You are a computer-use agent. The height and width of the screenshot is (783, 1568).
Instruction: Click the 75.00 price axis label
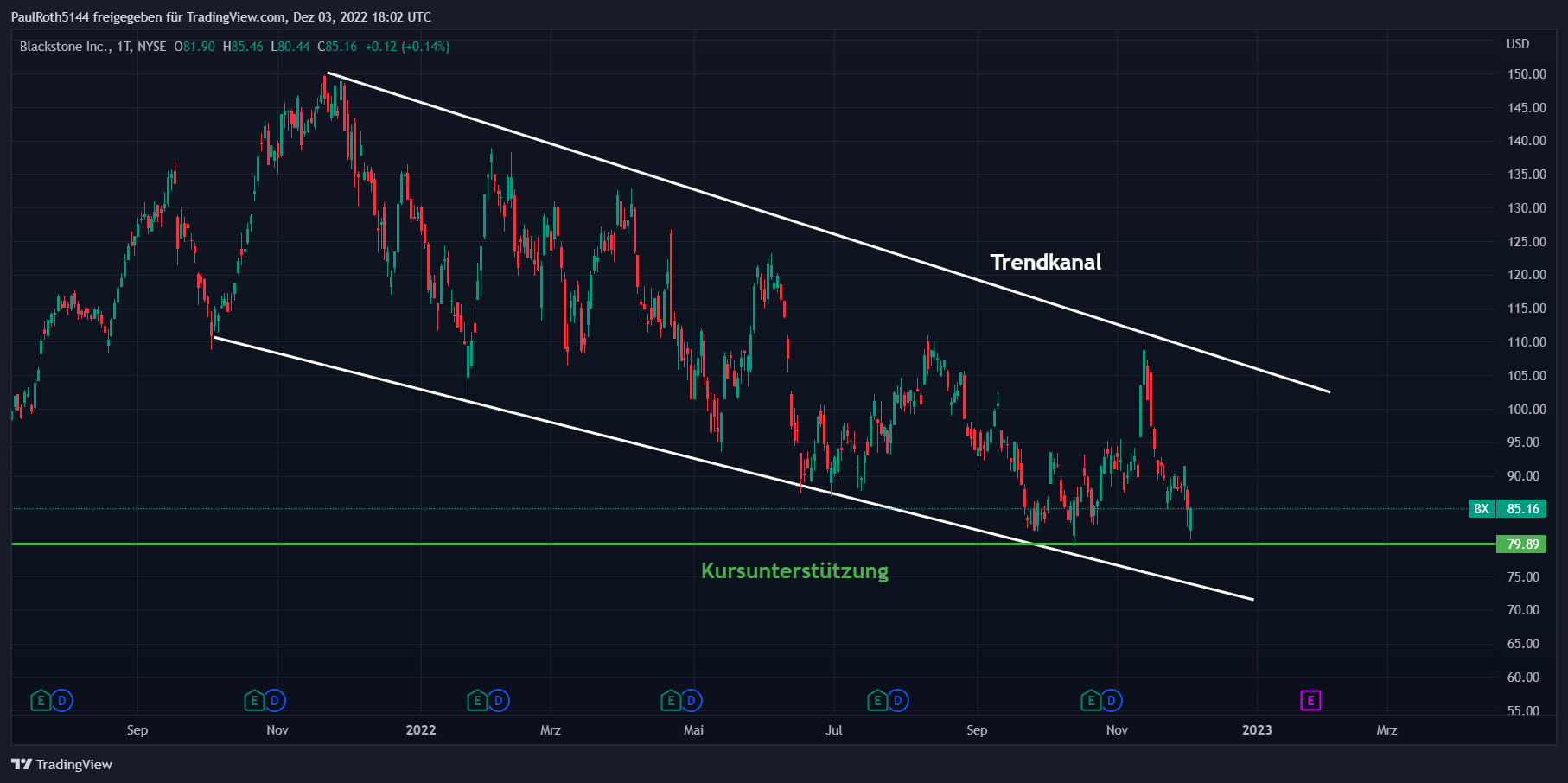tap(1523, 577)
